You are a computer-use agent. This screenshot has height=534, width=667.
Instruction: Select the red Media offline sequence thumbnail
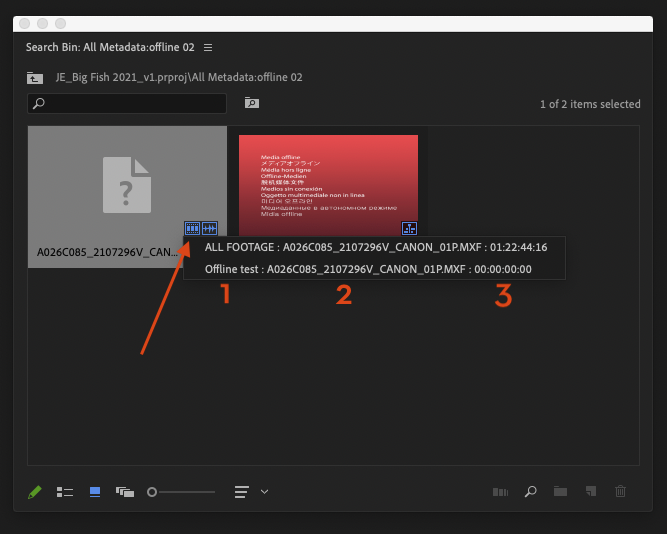[327, 180]
